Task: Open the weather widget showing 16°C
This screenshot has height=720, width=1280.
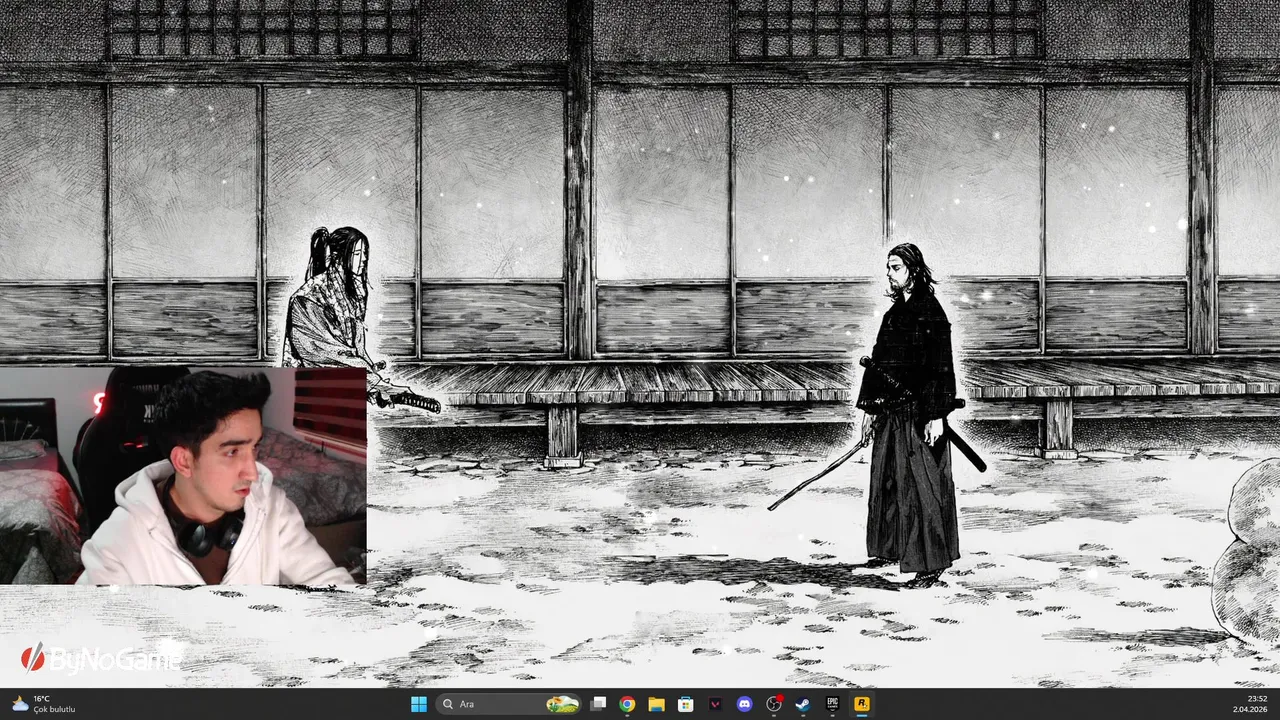Action: click(x=43, y=704)
